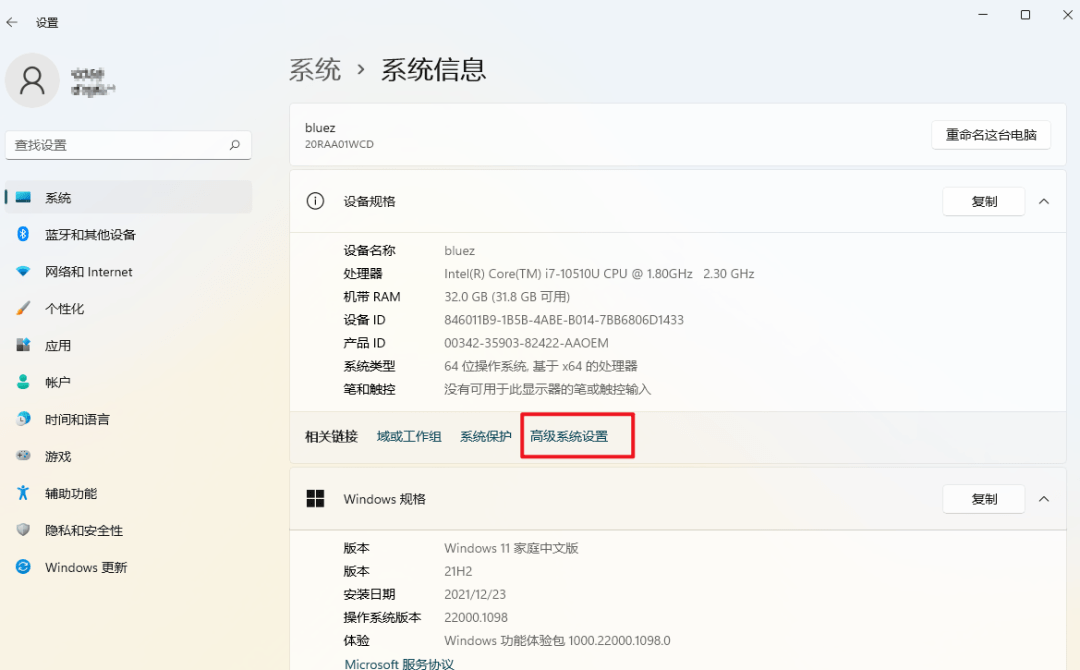
Task: Open the 域或工作组 link
Action: 409,437
